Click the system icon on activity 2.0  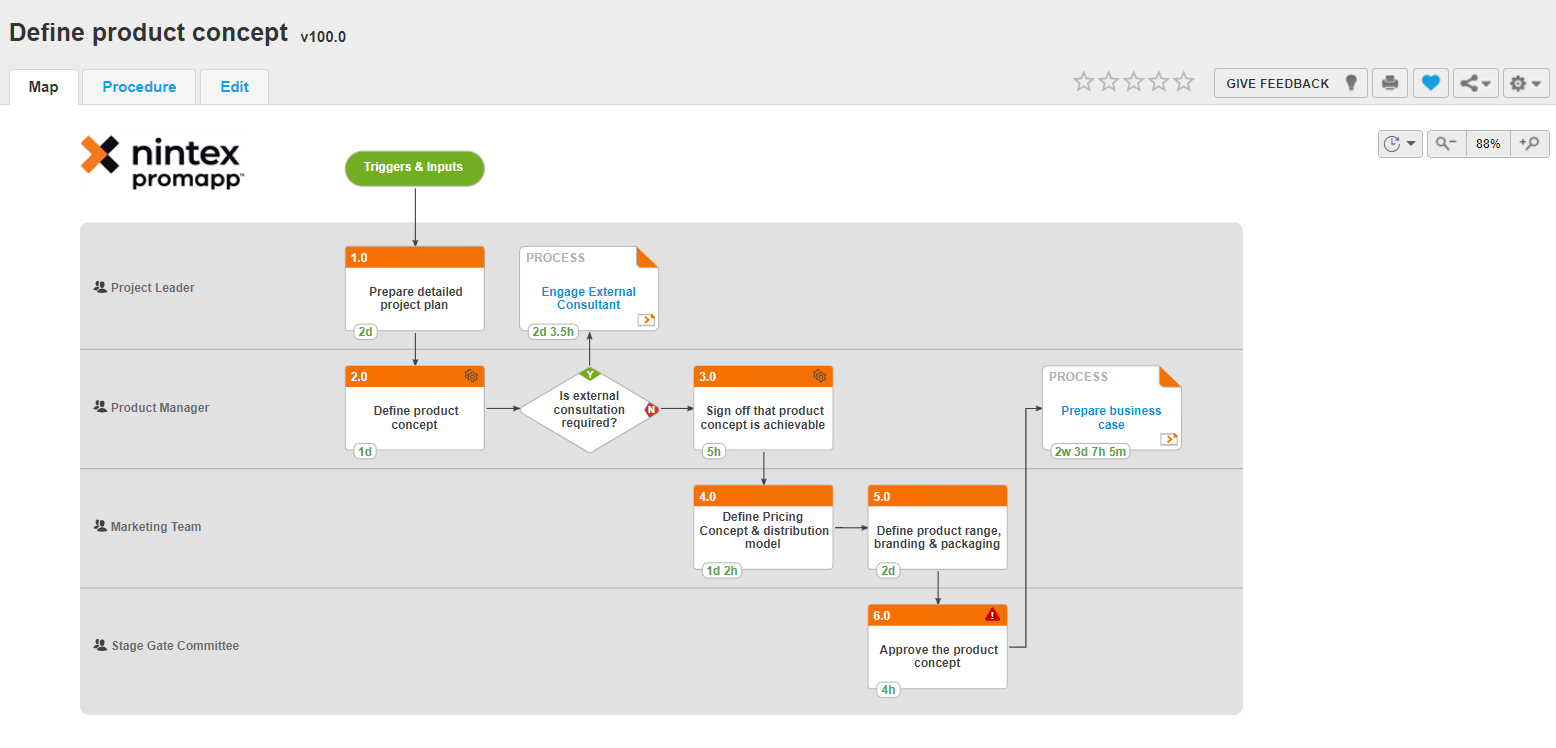[x=472, y=376]
